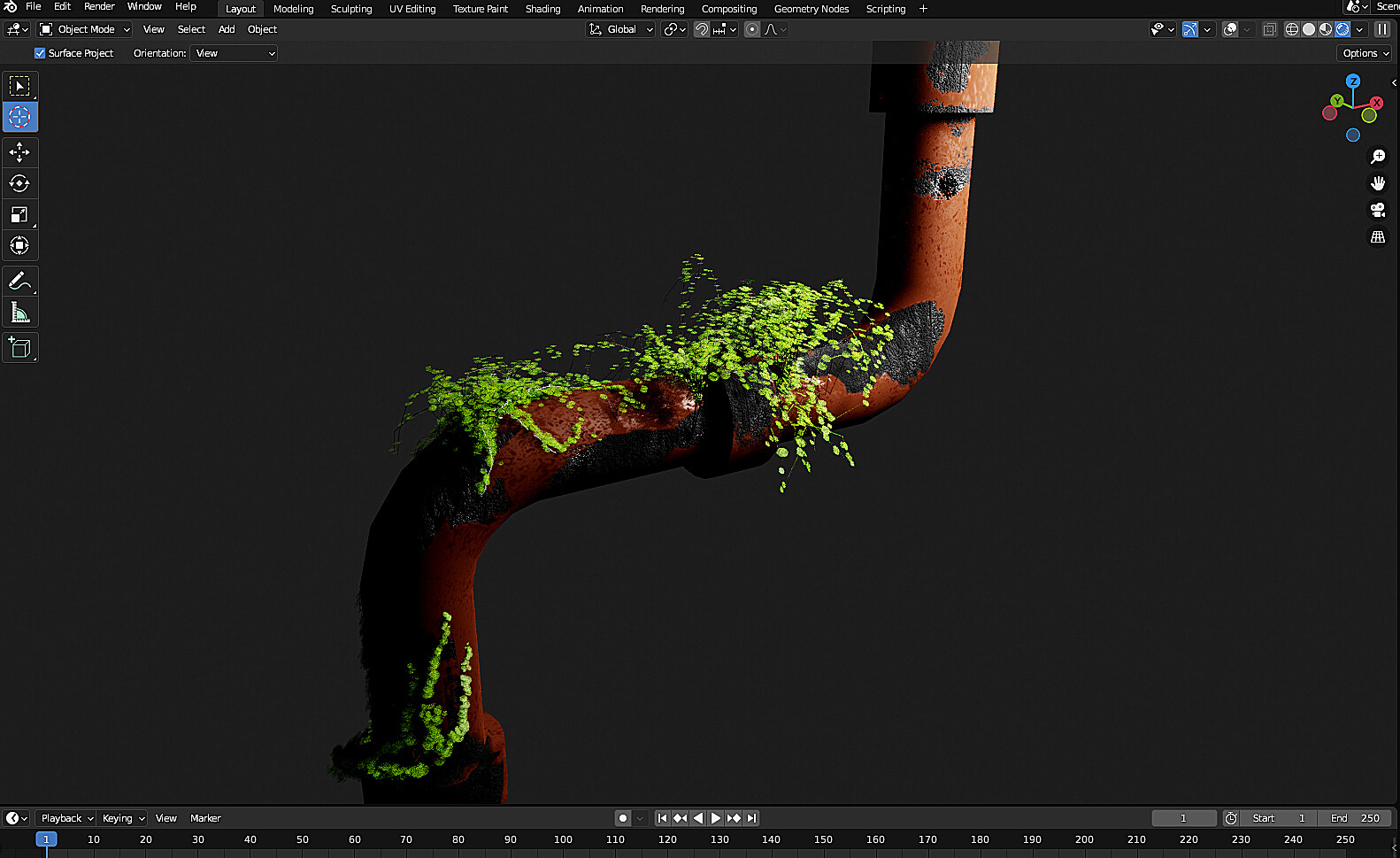The width and height of the screenshot is (1400, 858).
Task: Open object visibility filter dropdown
Action: click(1163, 29)
